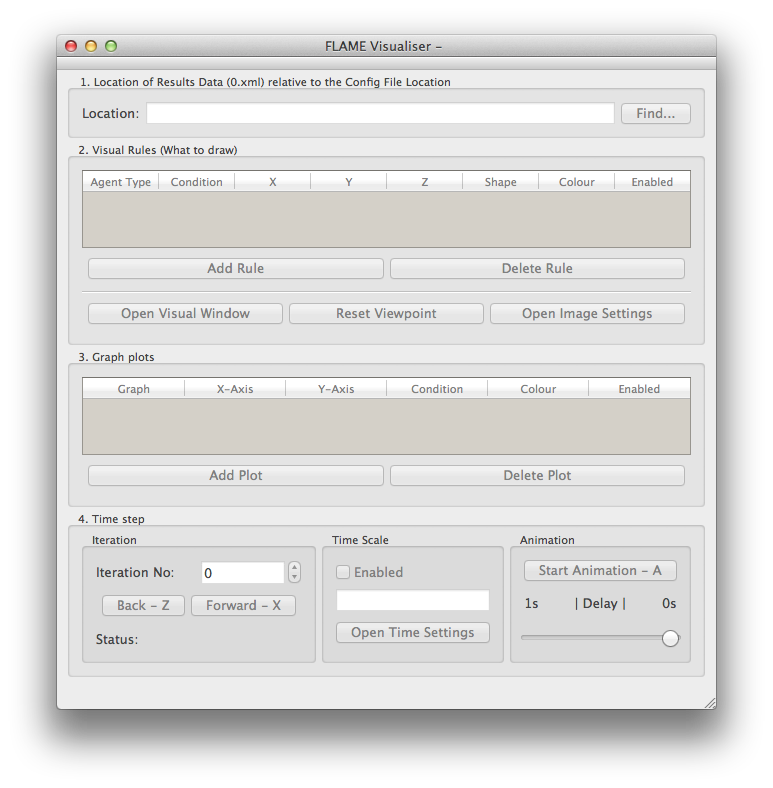Open Time Settings dialog
The height and width of the screenshot is (788, 773).
413,632
